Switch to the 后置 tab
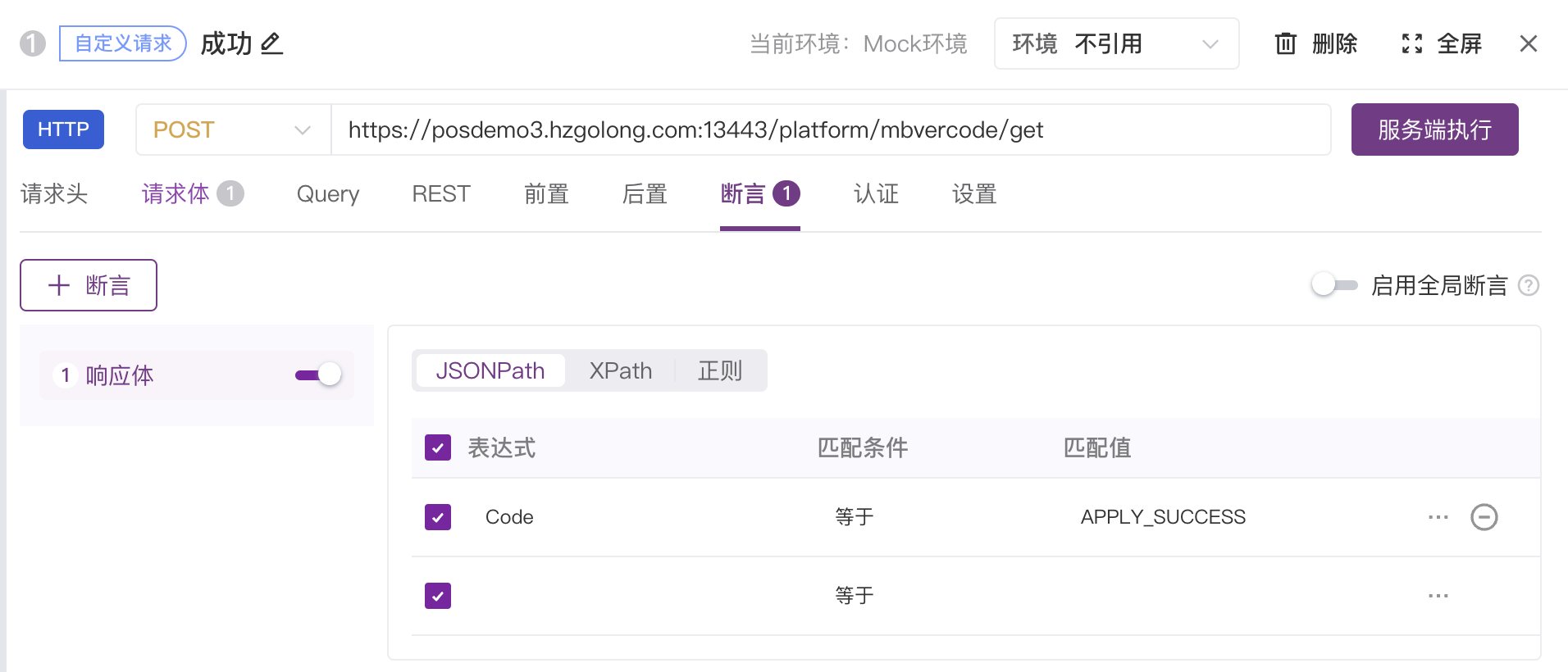1568x672 pixels. 645,193
